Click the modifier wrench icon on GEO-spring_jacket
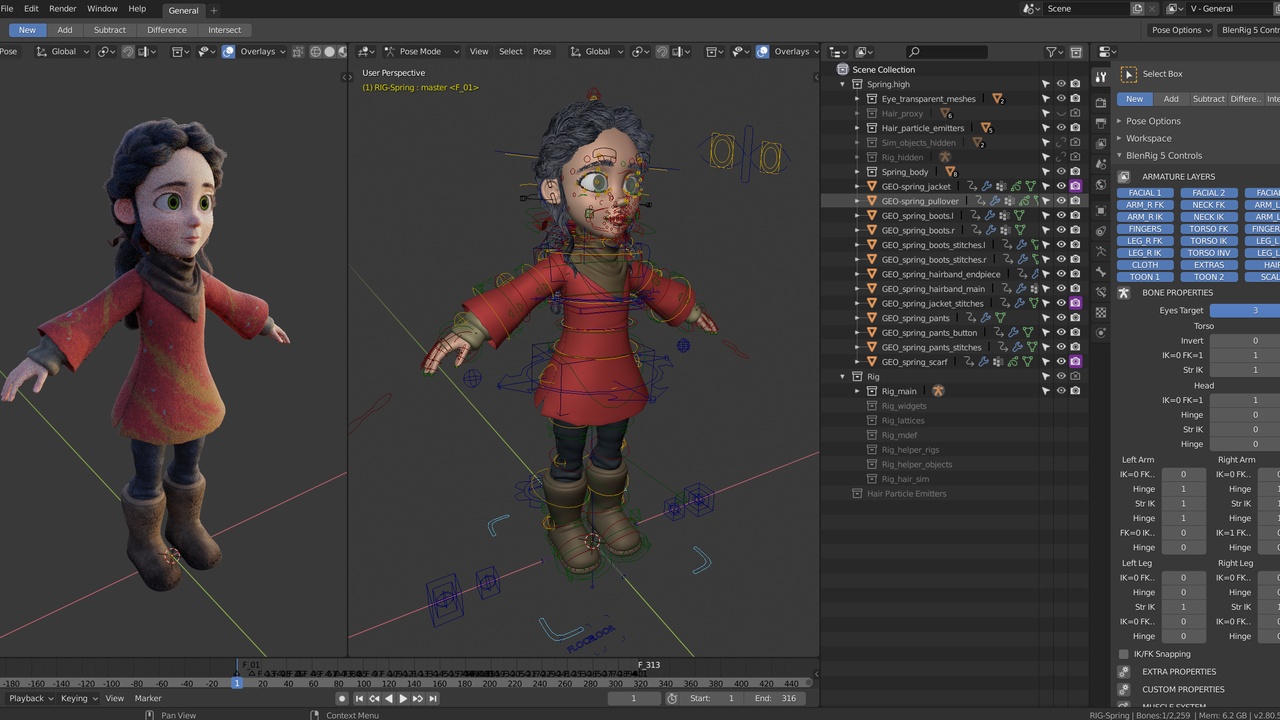This screenshot has height=720, width=1280. [x=986, y=186]
